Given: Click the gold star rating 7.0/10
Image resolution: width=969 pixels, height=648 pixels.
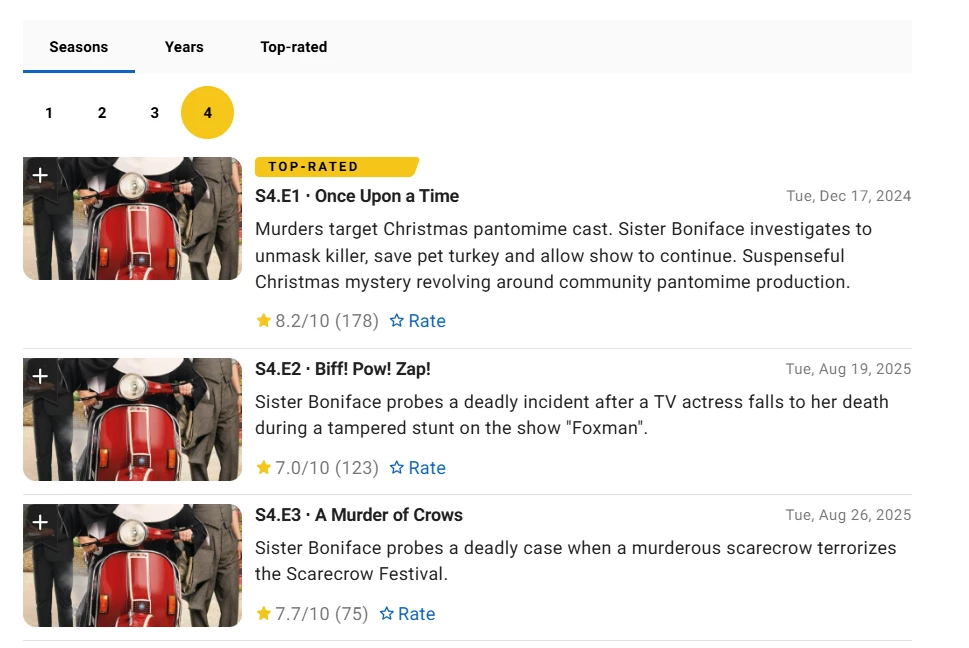Looking at the screenshot, I should tap(264, 468).
